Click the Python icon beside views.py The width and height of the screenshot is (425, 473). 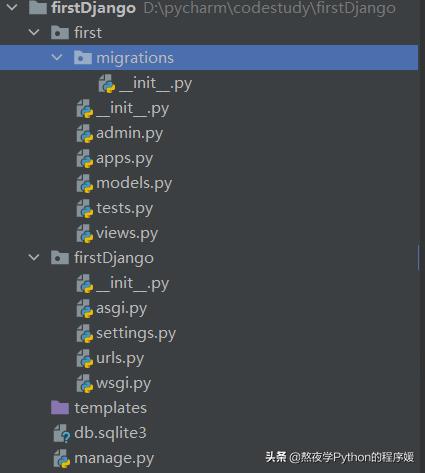pyautogui.click(x=85, y=234)
